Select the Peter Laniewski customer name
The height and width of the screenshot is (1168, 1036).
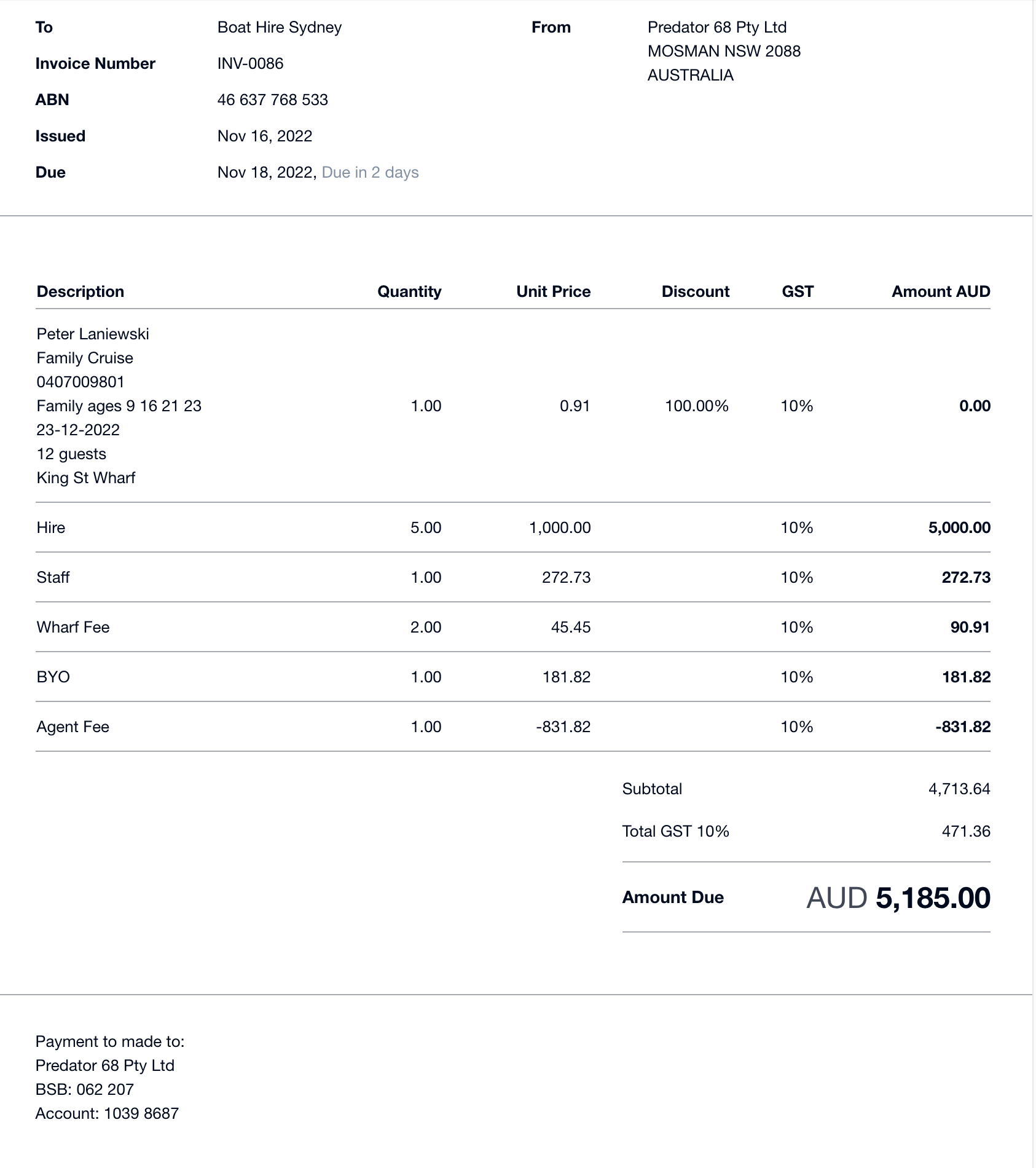pos(93,334)
